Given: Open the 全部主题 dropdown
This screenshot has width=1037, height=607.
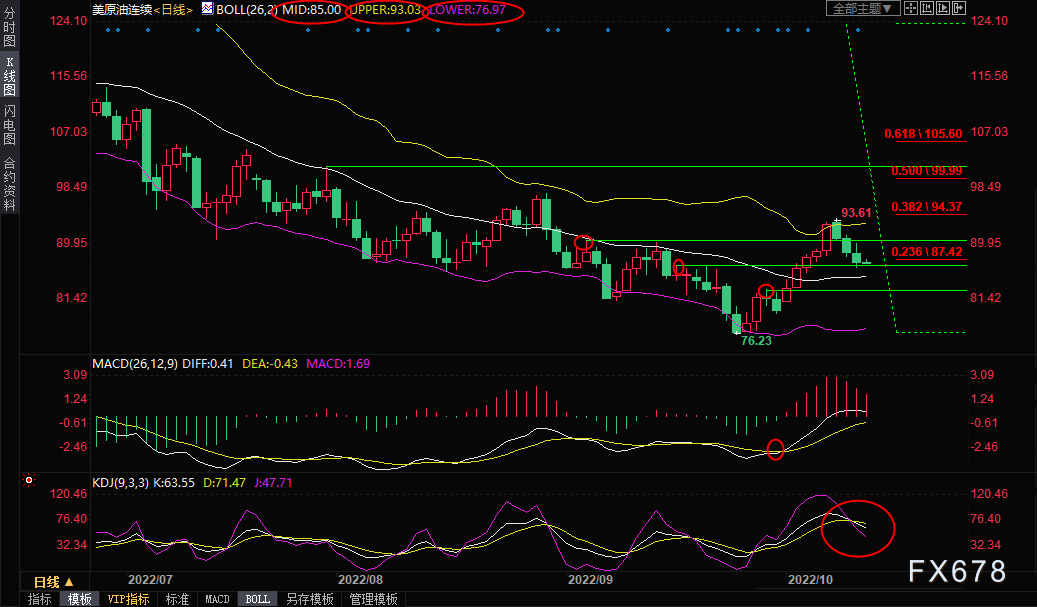Looking at the screenshot, I should click(x=862, y=8).
